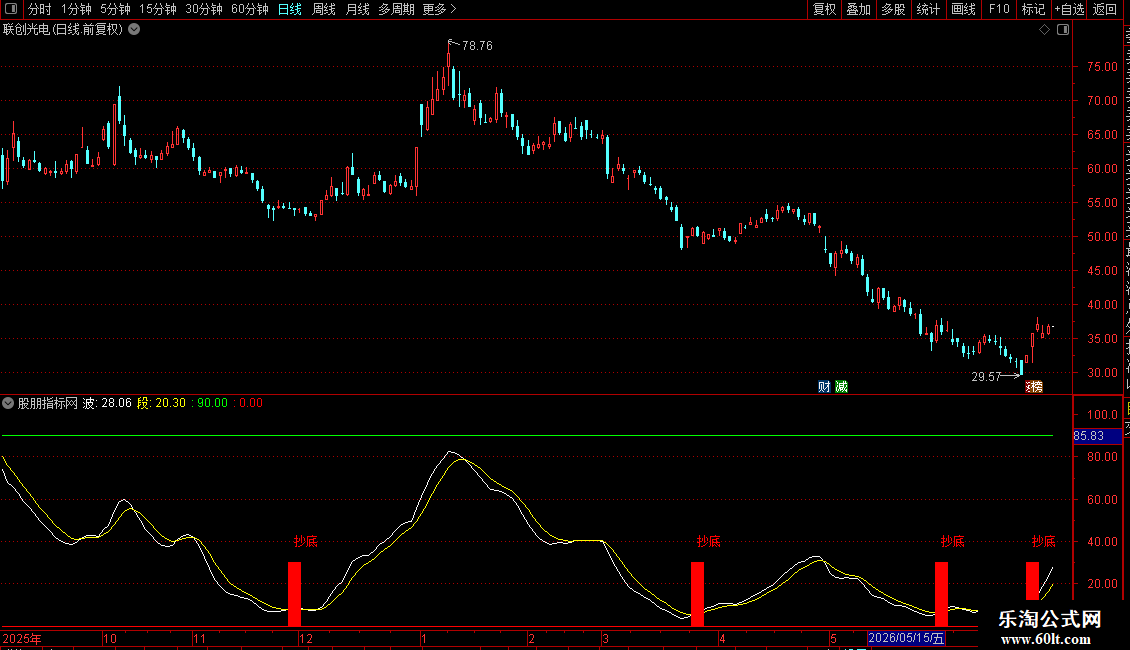1130x650 pixels.
Task: Click the 标记 mark button
Action: (1033, 9)
